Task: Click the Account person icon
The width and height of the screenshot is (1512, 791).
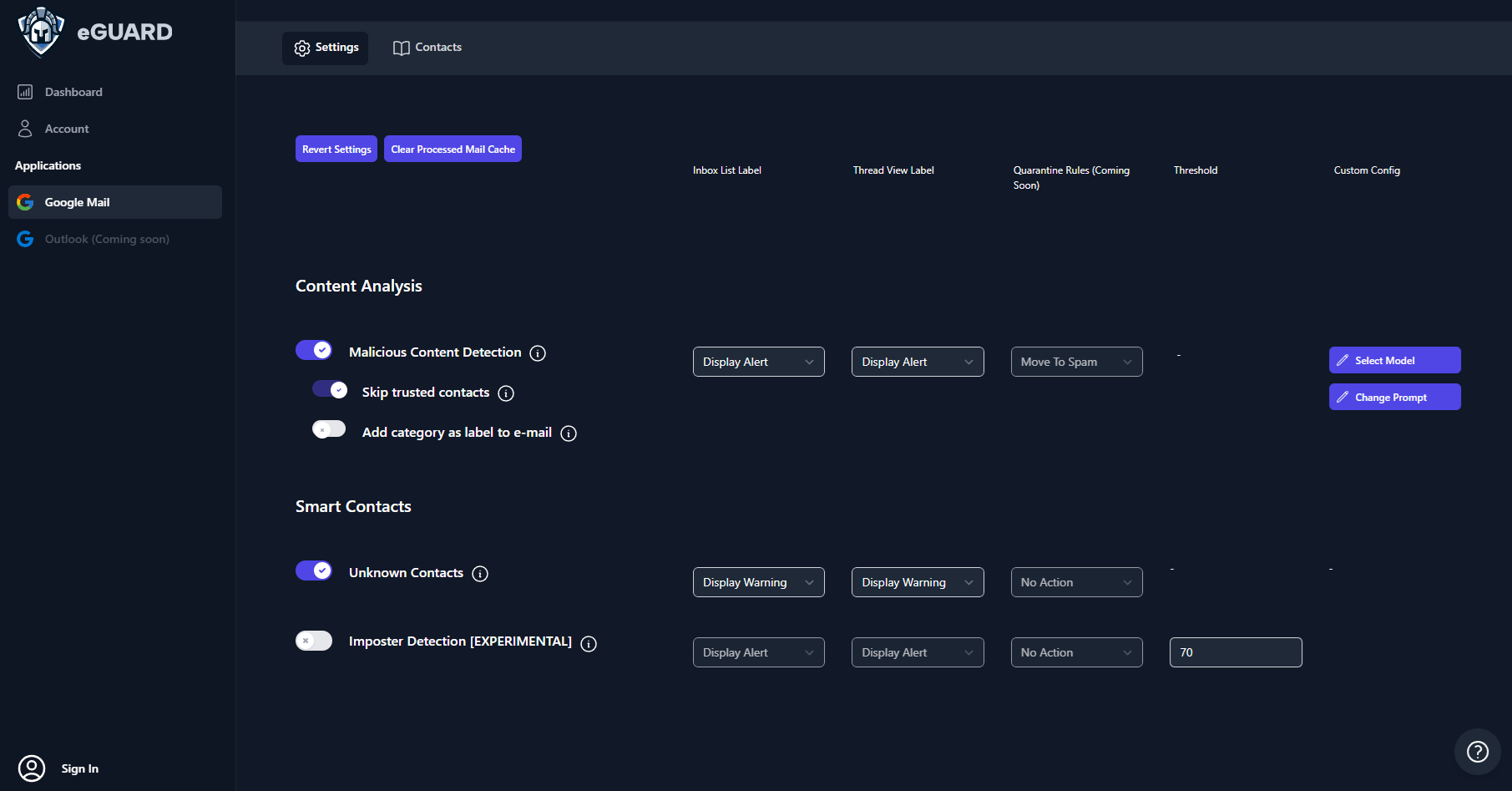Action: click(x=25, y=129)
